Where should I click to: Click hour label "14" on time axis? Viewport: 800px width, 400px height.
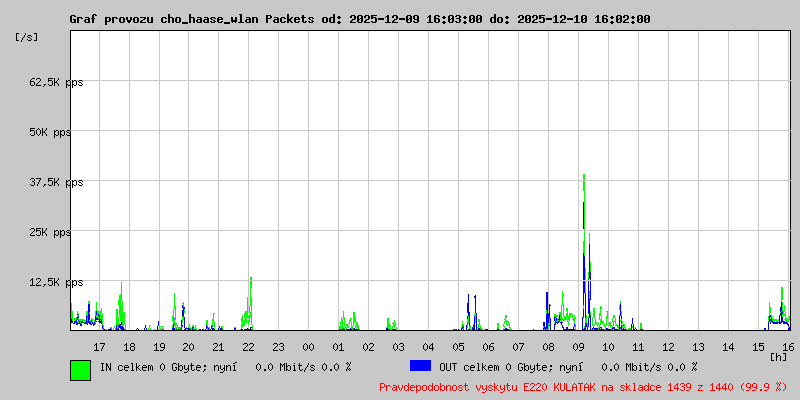(x=728, y=347)
